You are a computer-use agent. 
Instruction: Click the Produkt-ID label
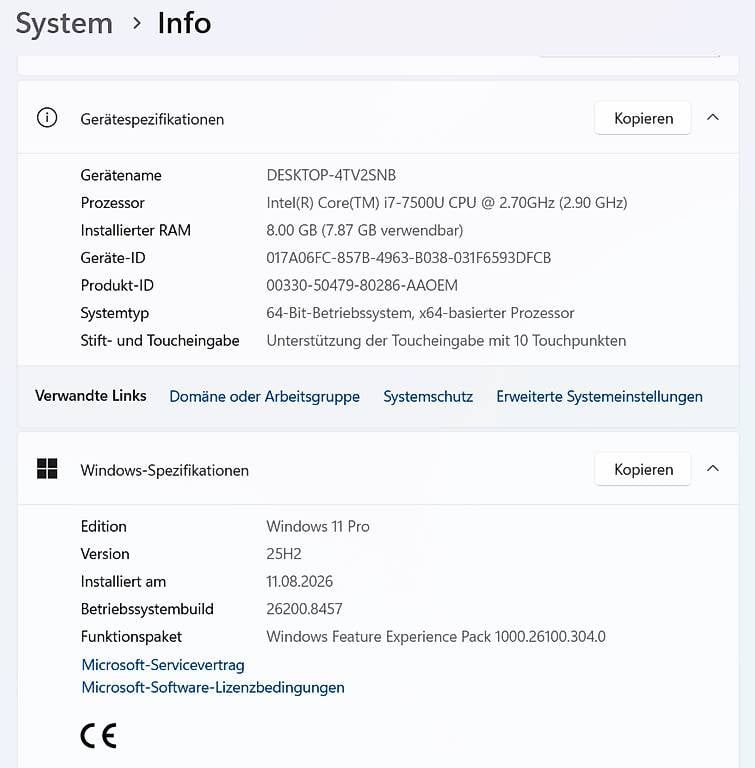(117, 285)
